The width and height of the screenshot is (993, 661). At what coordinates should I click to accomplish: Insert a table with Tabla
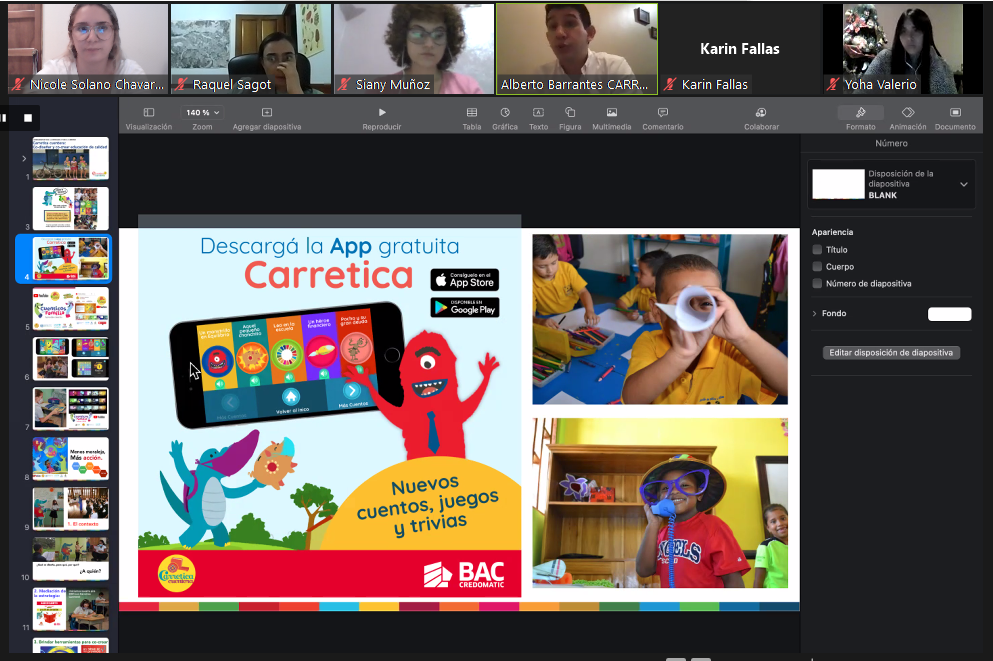coord(472,118)
